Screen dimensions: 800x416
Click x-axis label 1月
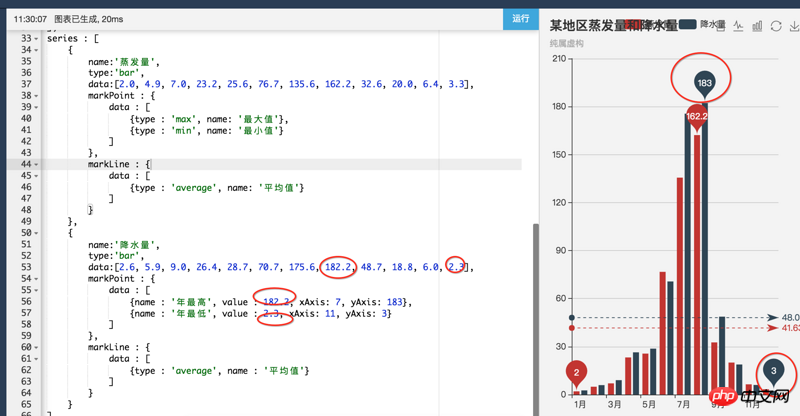(x=580, y=405)
